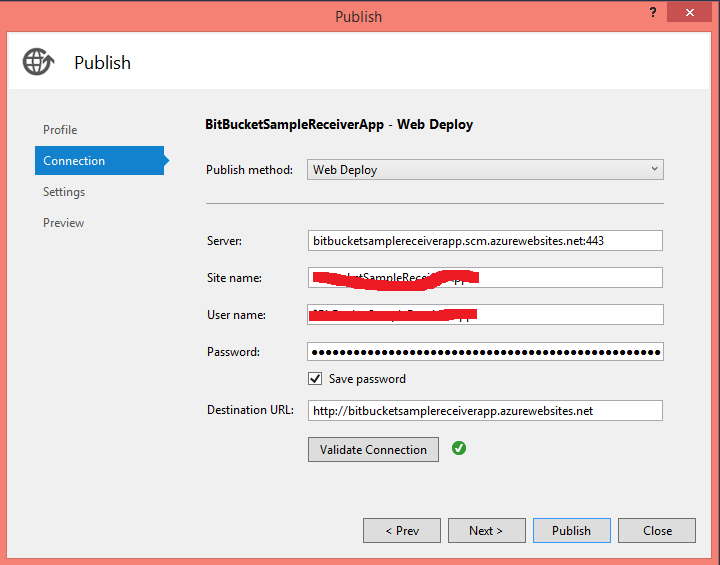Click the 'Publish method:' label
Image resolution: width=720 pixels, height=565 pixels.
pos(249,170)
